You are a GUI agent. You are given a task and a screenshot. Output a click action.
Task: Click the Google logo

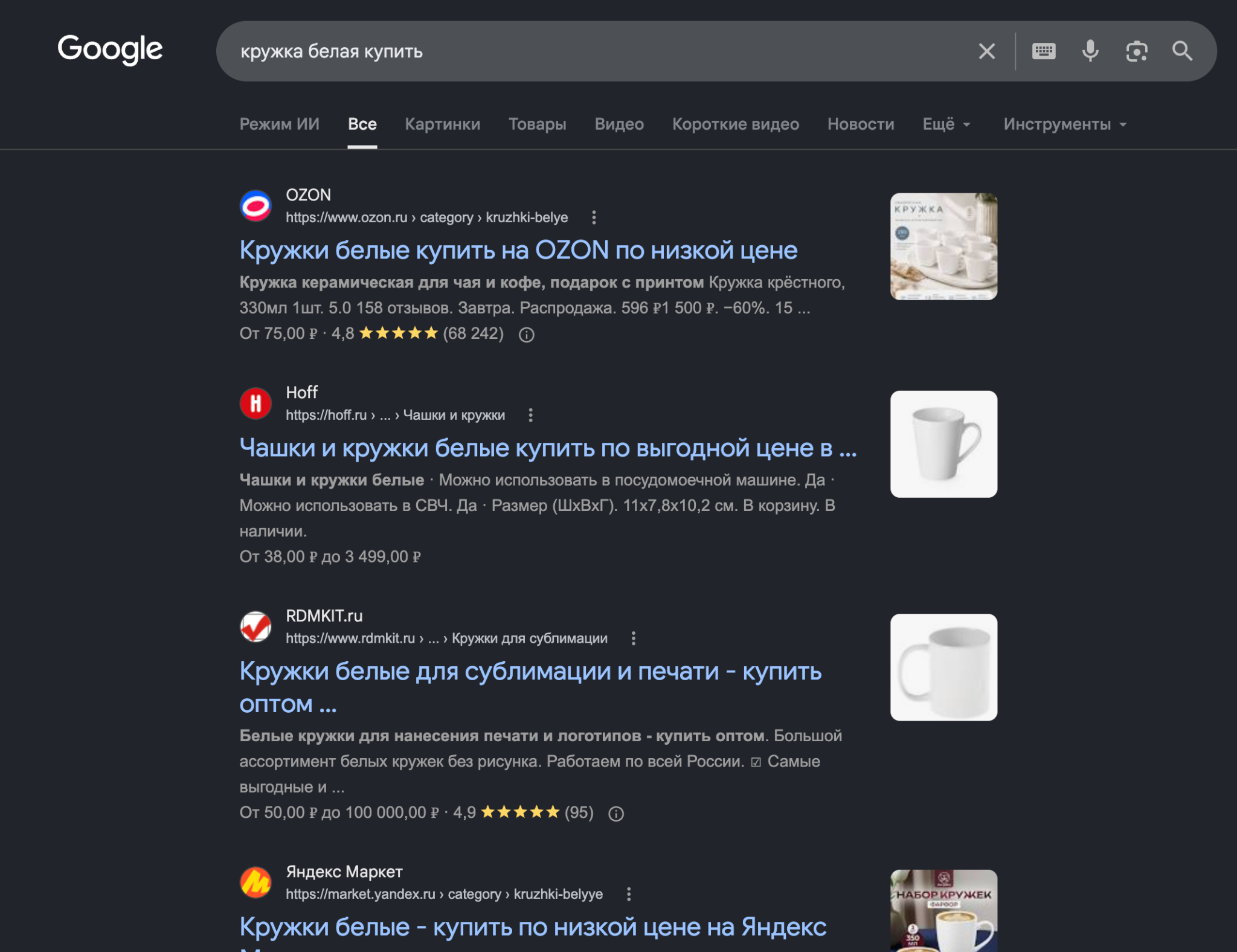click(110, 50)
